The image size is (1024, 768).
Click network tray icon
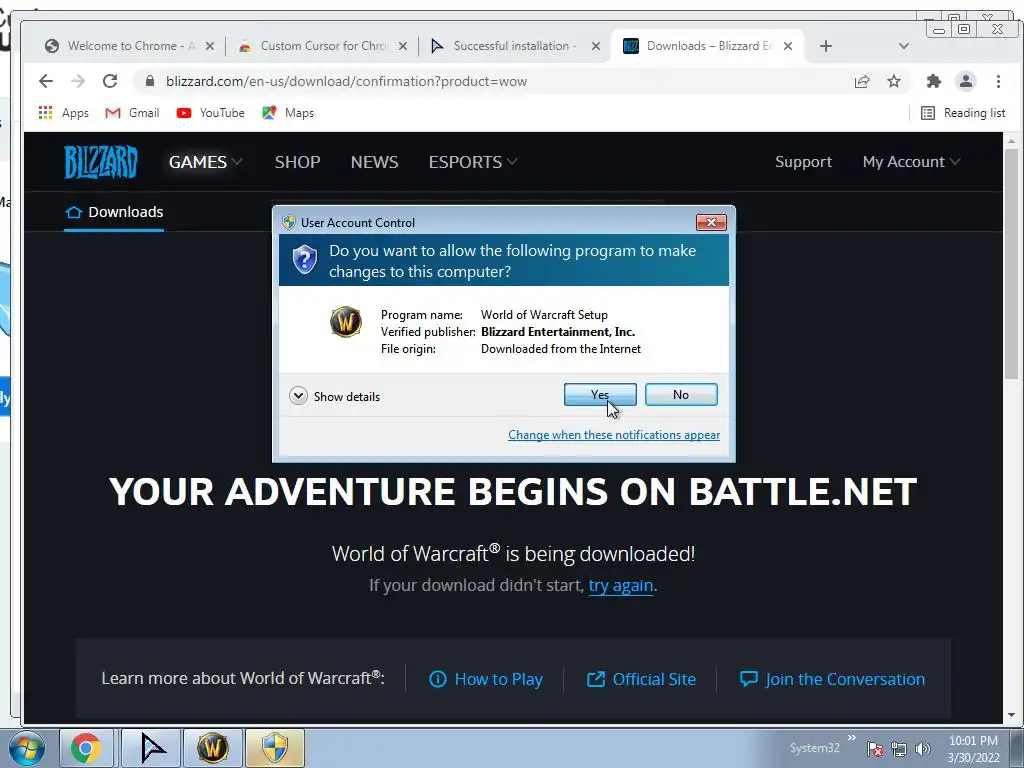899,749
